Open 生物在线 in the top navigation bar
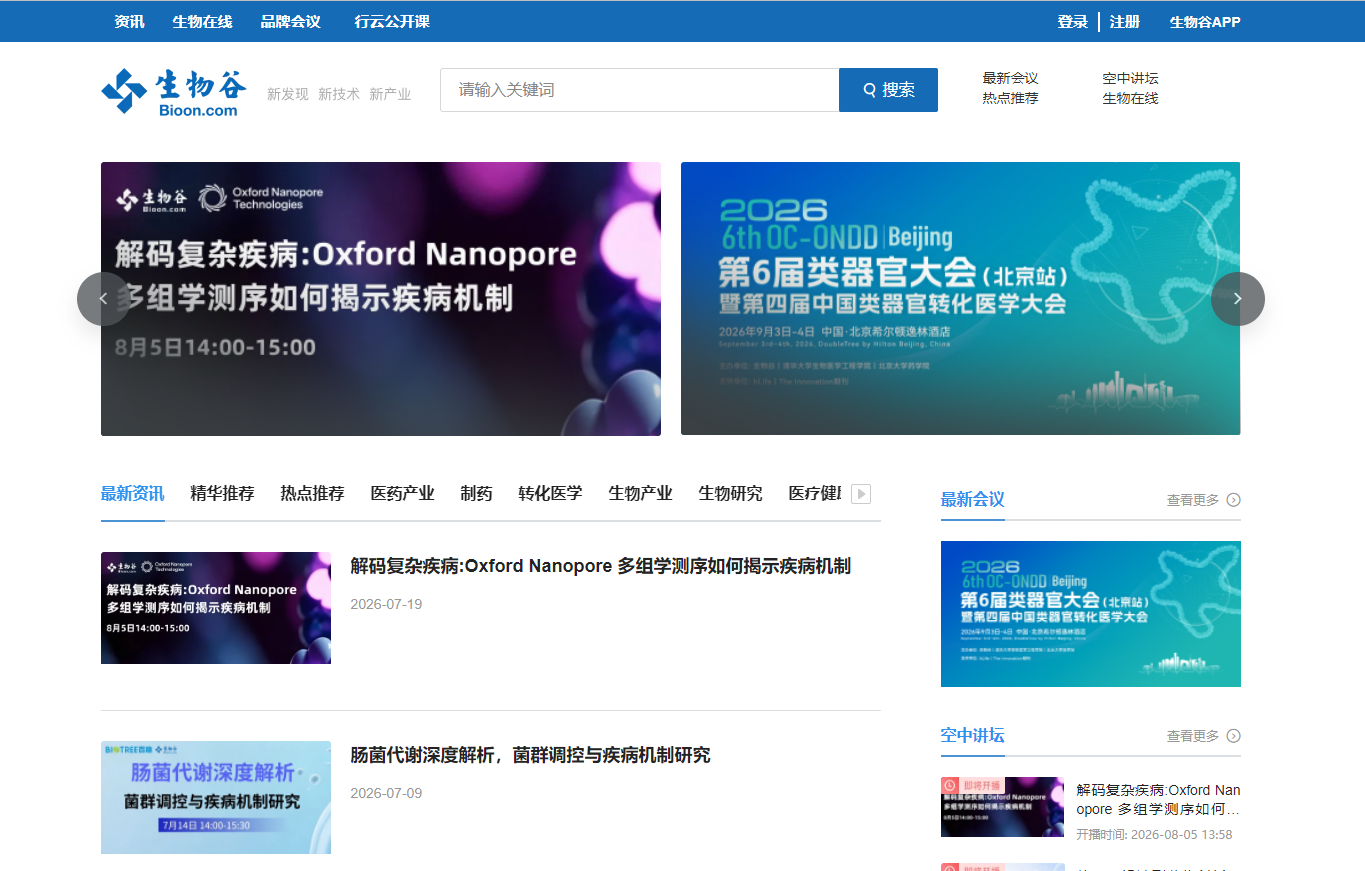The width and height of the screenshot is (1365, 871). pyautogui.click(x=202, y=21)
